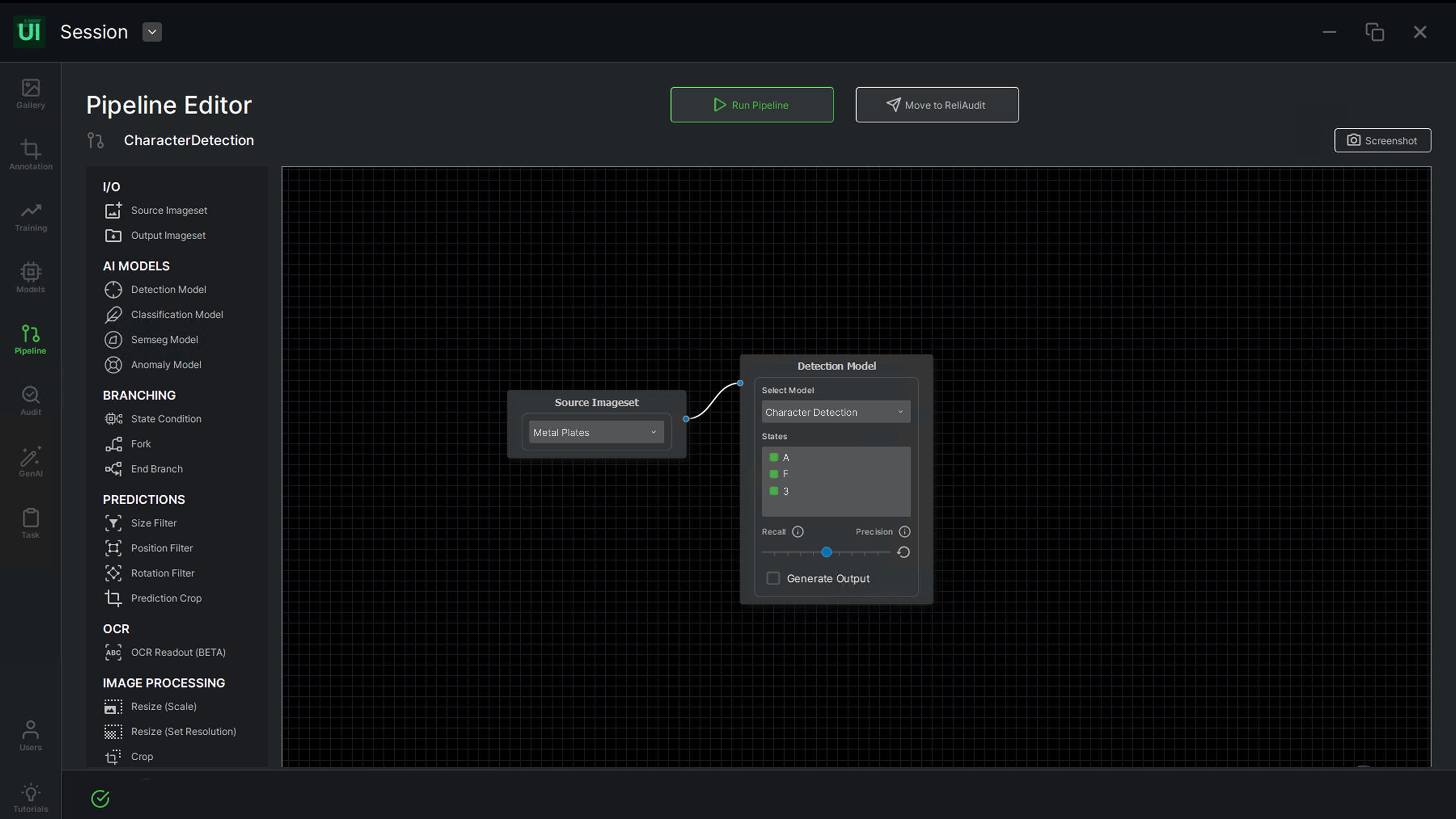This screenshot has height=819, width=1456.
Task: Open the Training sidebar tab
Action: (x=30, y=217)
